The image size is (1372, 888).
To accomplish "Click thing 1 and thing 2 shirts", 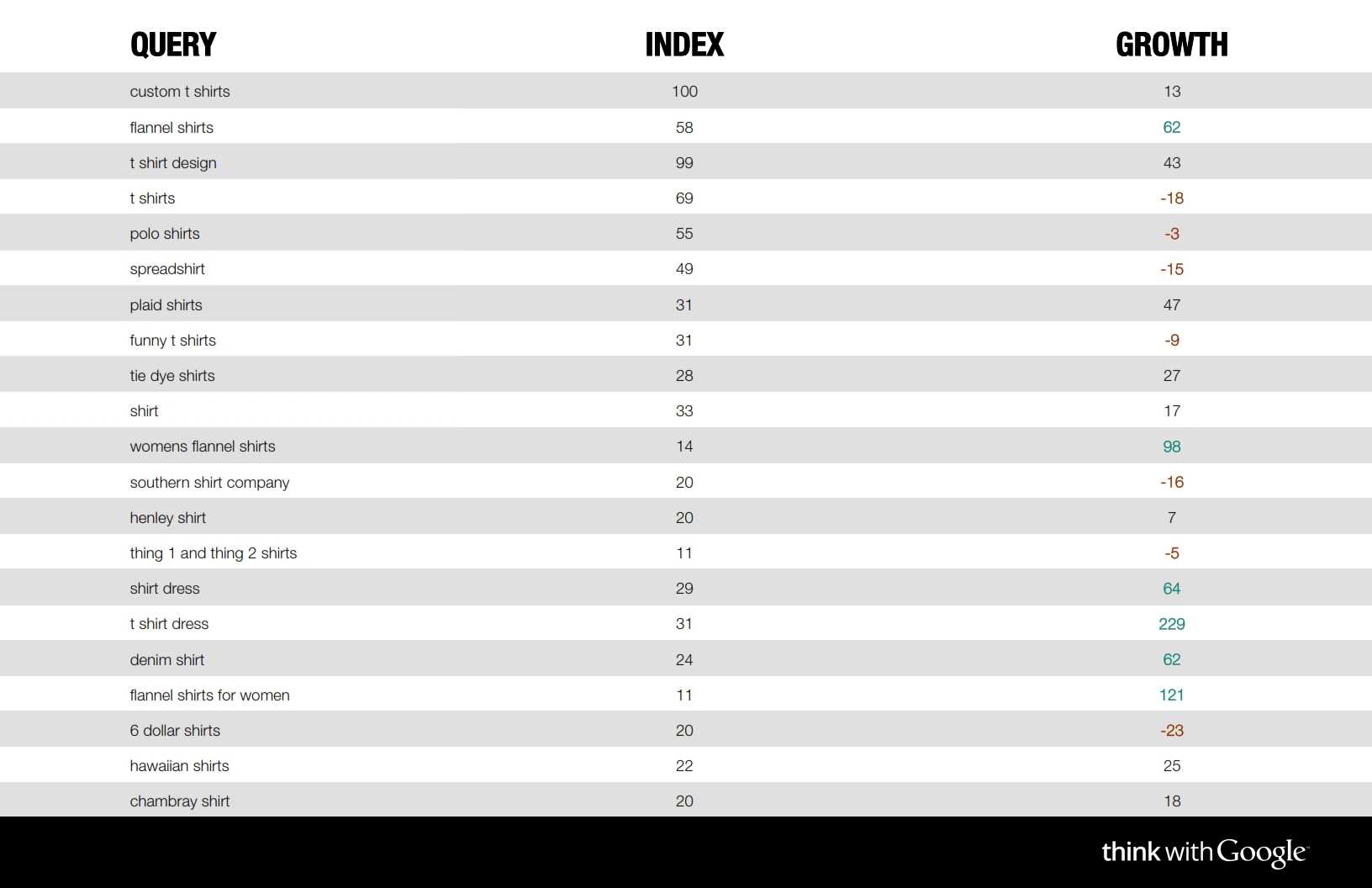I will point(214,553).
